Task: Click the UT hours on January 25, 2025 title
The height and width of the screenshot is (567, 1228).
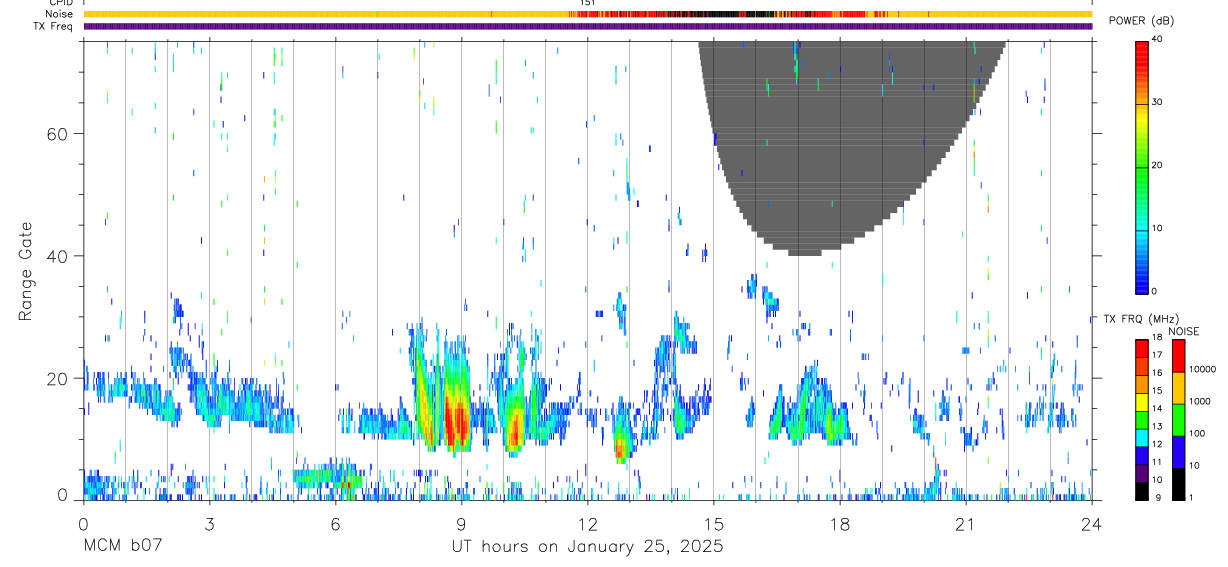Action: click(586, 547)
